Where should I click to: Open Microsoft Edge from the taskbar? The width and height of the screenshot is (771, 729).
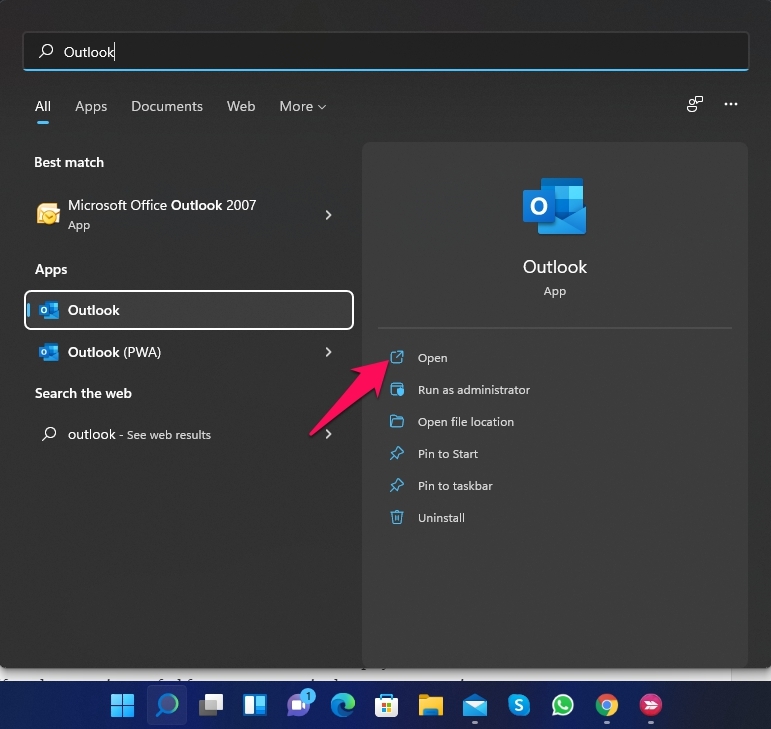coord(343,705)
